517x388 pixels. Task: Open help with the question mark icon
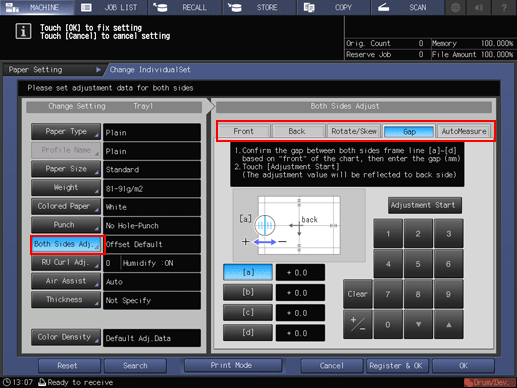(x=504, y=7)
